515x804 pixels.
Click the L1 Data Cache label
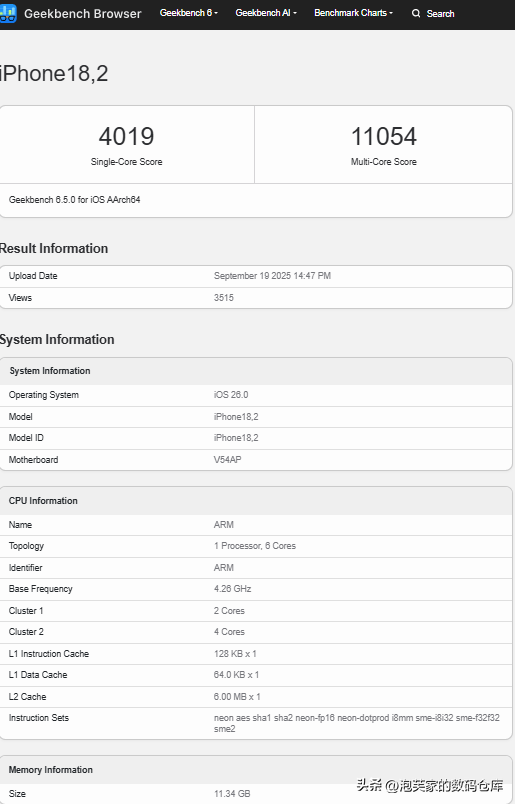38,675
